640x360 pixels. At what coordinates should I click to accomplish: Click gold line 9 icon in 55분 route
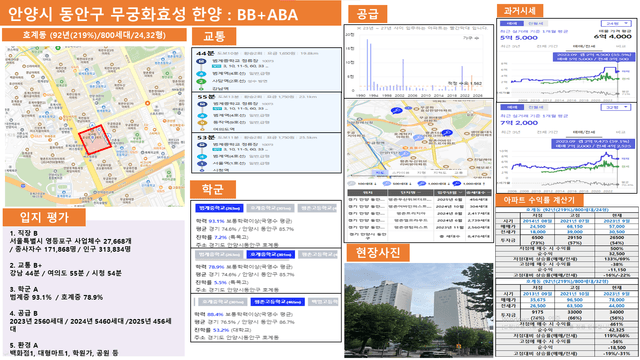point(202,122)
